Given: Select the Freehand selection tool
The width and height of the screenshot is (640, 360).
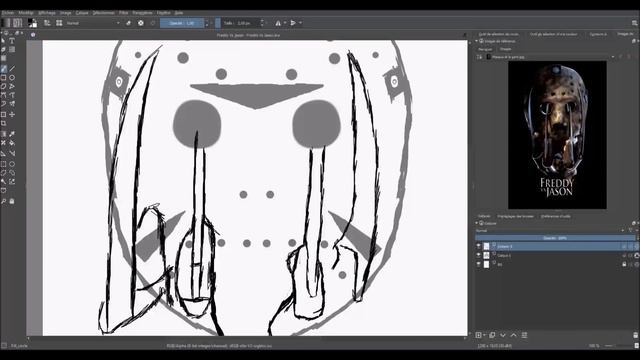Looking at the screenshot, I should click(x=12, y=173).
